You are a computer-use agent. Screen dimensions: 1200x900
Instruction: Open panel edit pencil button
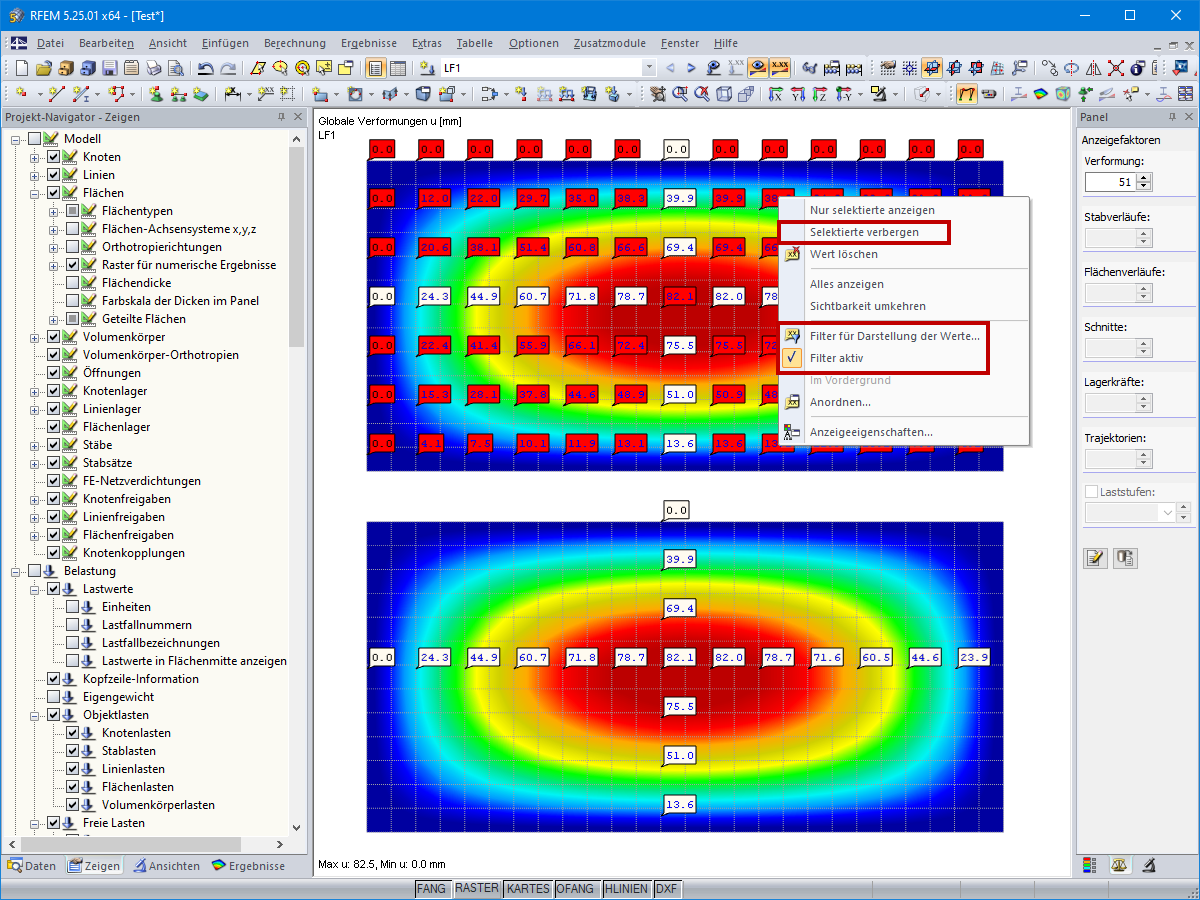[1095, 558]
